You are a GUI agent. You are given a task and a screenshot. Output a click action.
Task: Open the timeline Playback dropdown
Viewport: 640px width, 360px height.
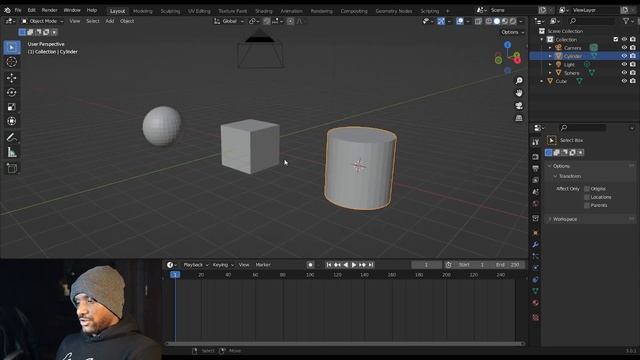[196, 265]
